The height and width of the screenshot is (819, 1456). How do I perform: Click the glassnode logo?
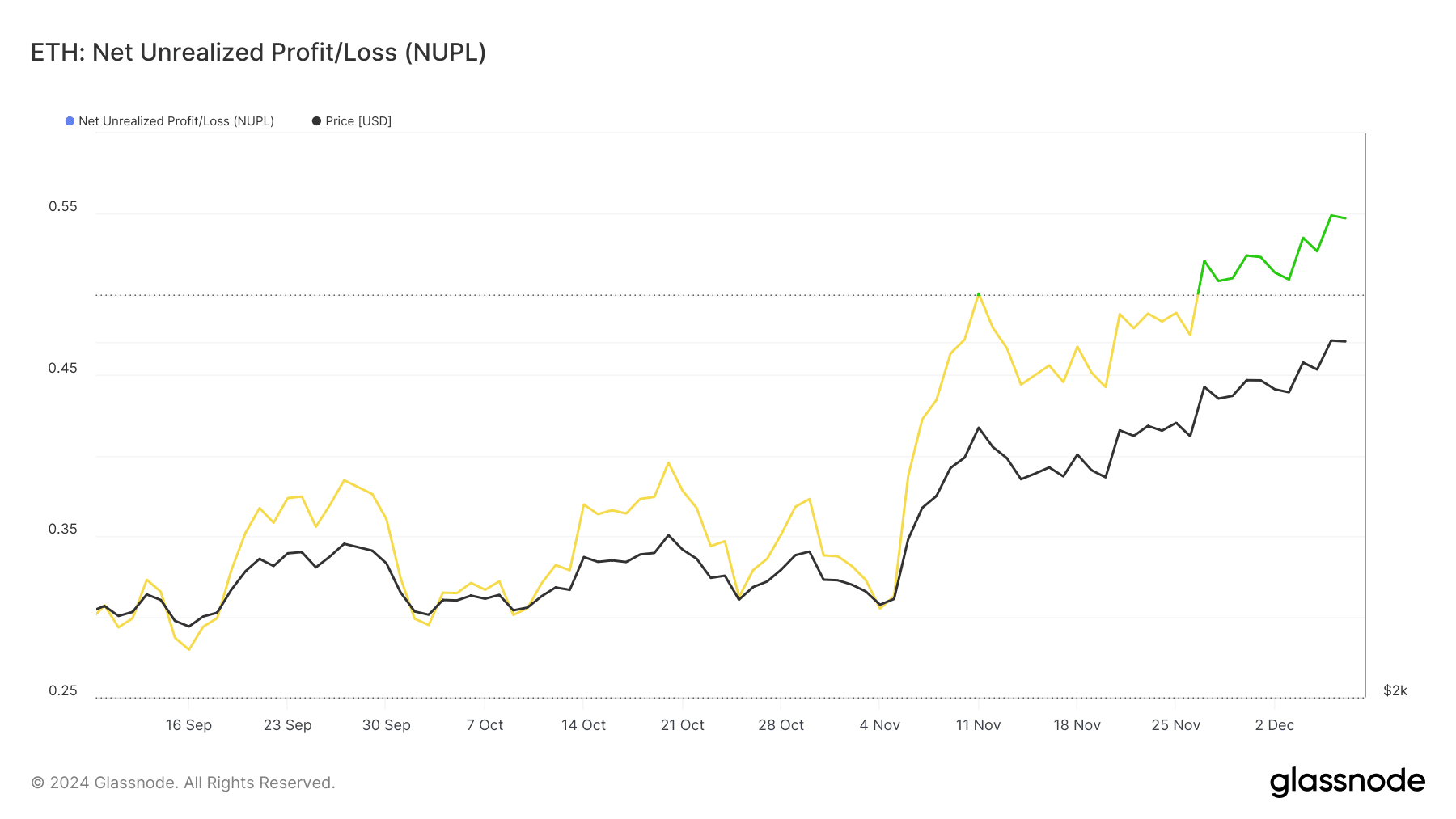coord(1347,782)
